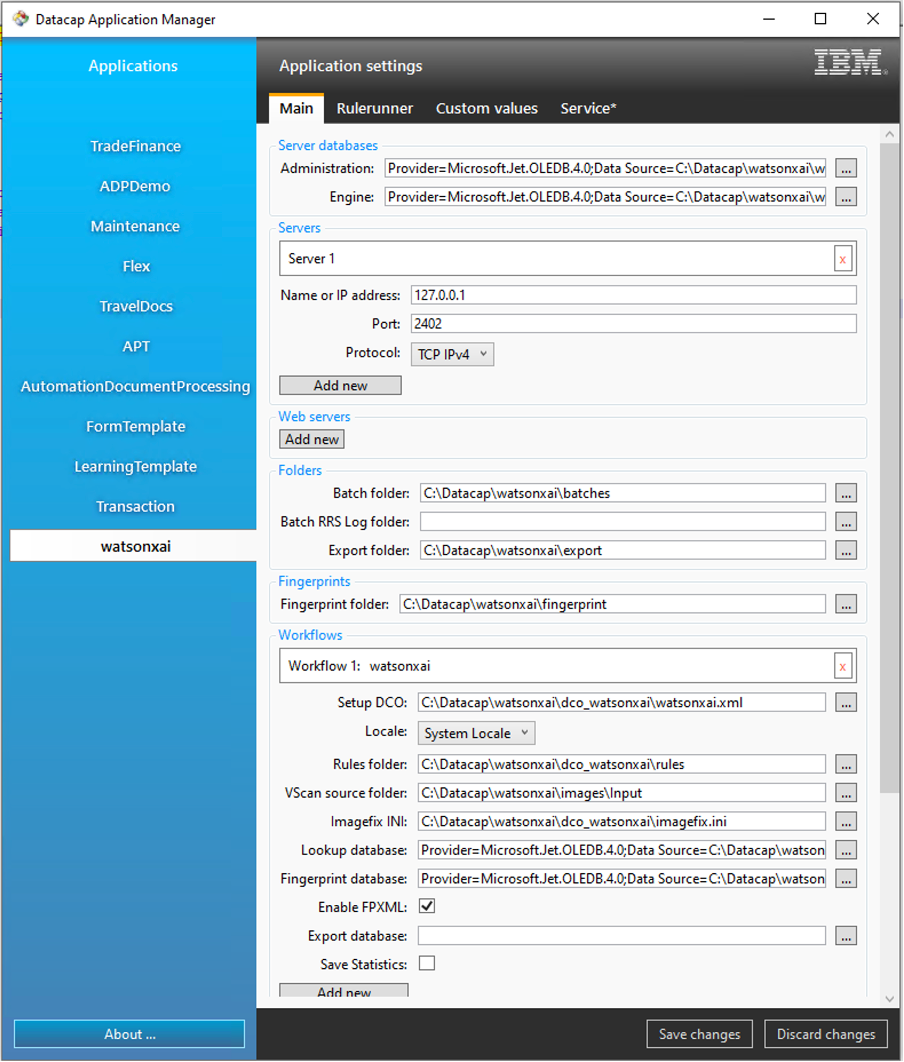Image resolution: width=904 pixels, height=1062 pixels.
Task: Click browse button for Engine database
Action: (846, 197)
